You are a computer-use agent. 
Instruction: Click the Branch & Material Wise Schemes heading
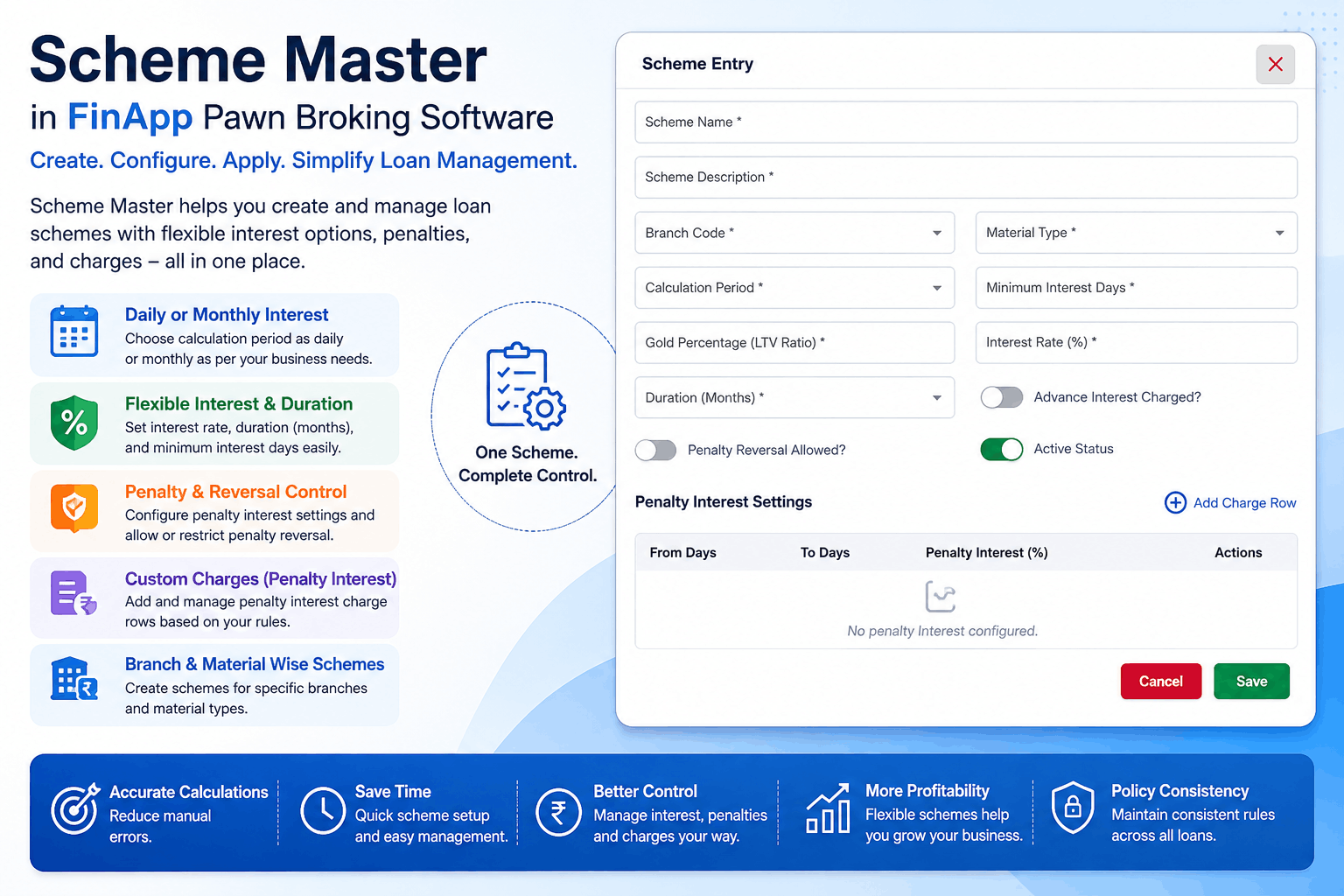click(x=255, y=665)
